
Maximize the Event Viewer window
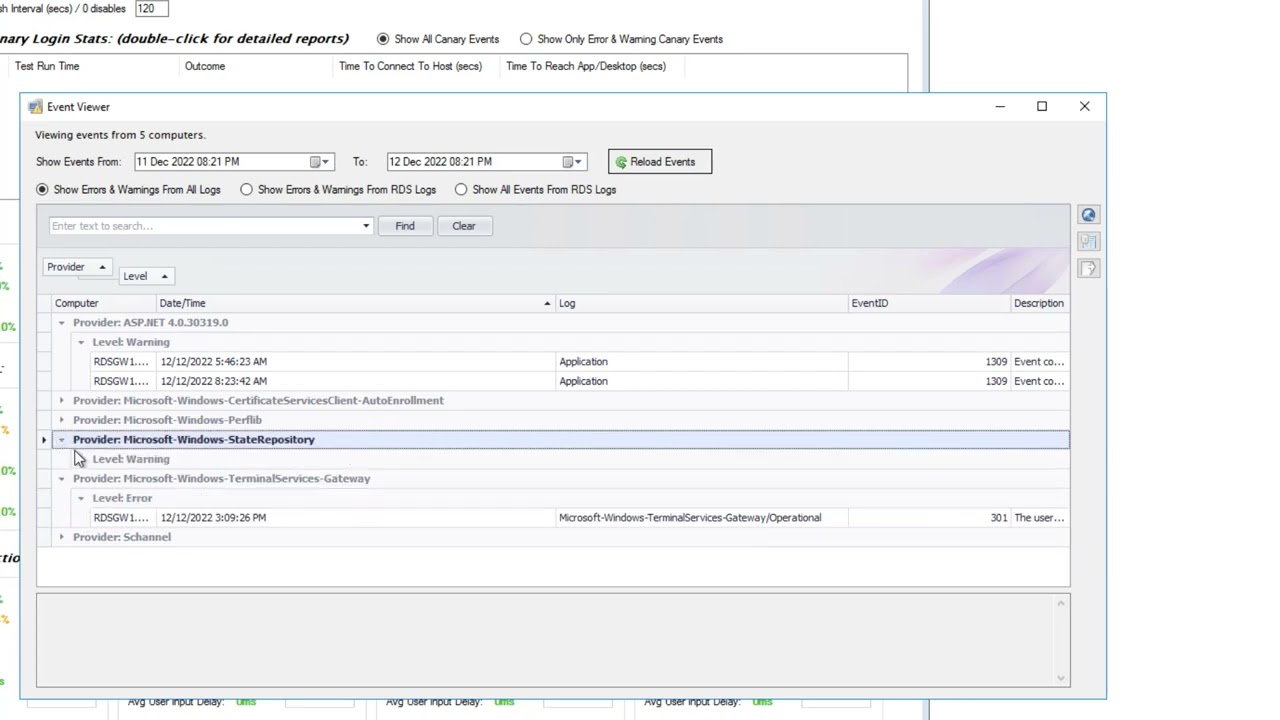pos(1042,106)
